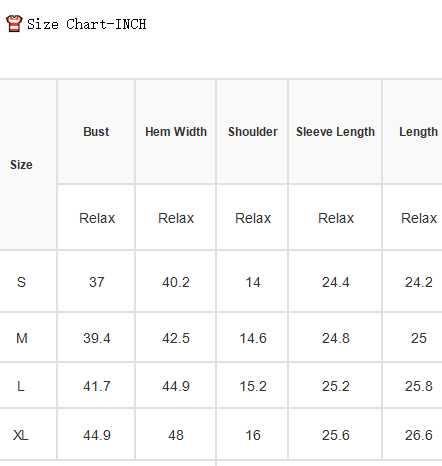Select the Bust column header
Screen dimensions: 442x466
[x=96, y=132]
